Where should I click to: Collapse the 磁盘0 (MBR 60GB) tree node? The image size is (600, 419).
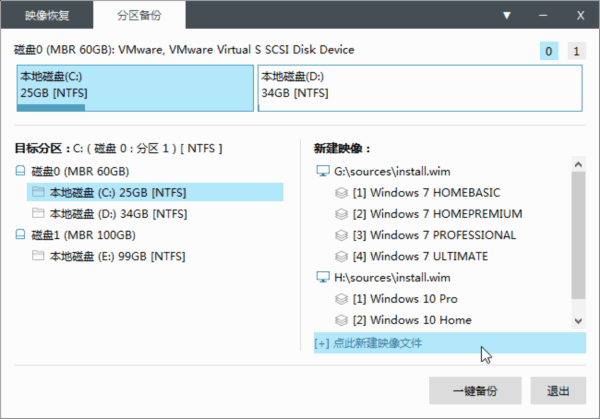(x=20, y=171)
